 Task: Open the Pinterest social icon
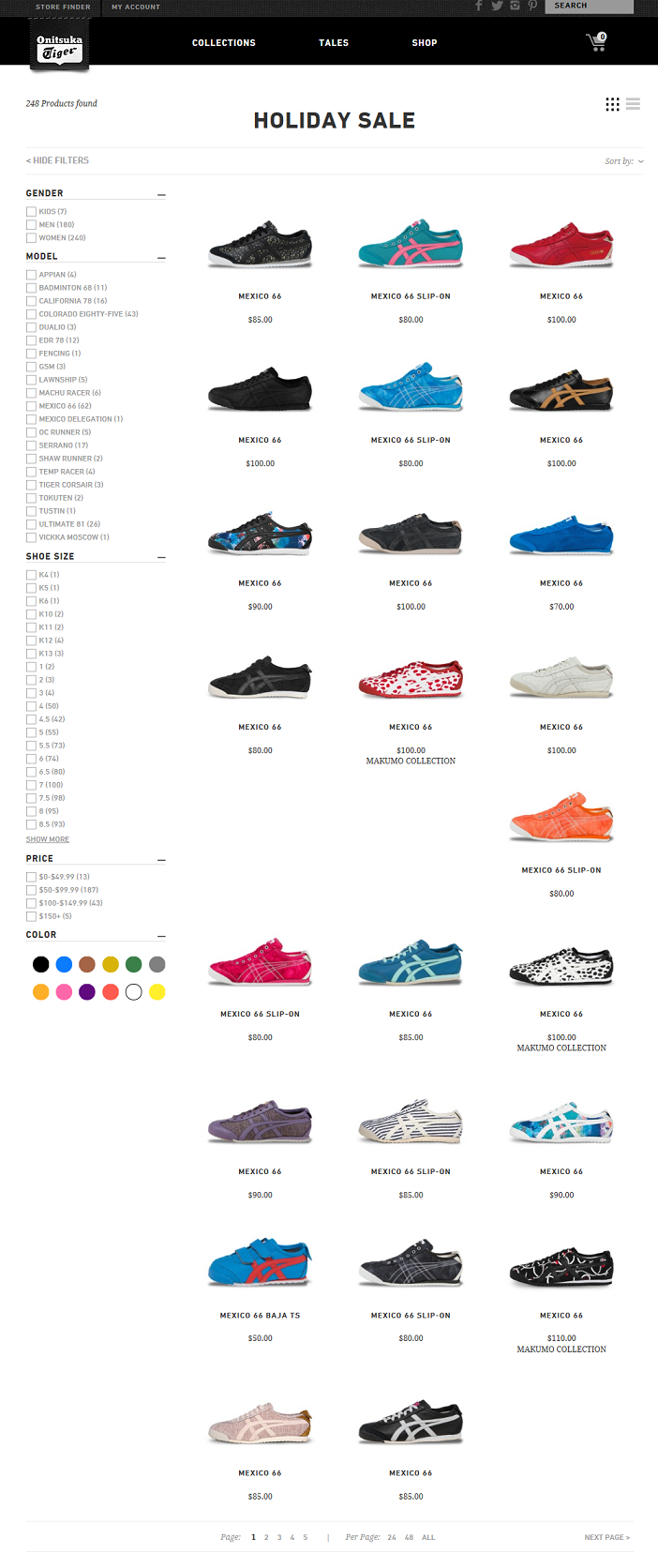[531, 6]
